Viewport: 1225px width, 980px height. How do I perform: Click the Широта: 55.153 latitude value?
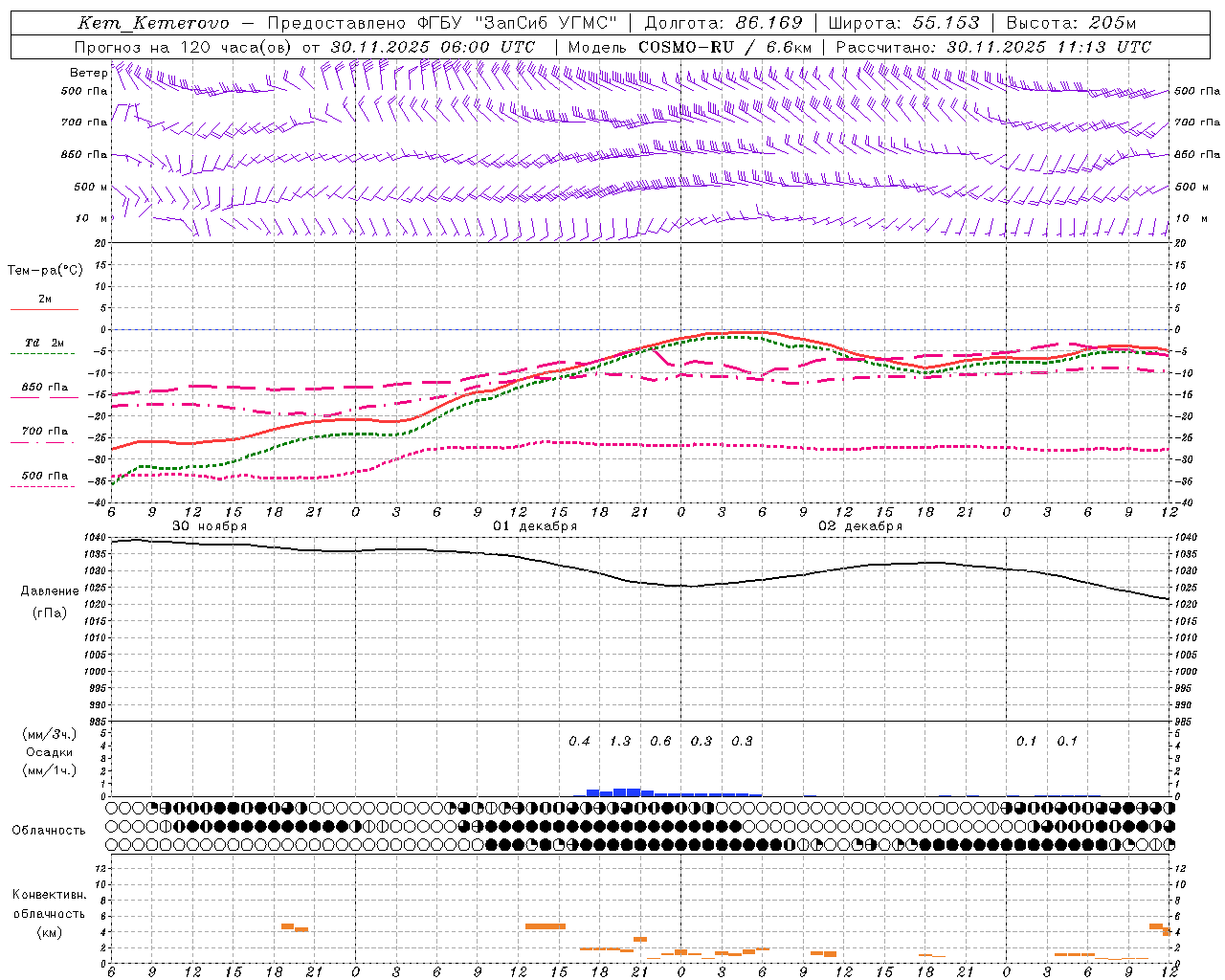click(903, 23)
